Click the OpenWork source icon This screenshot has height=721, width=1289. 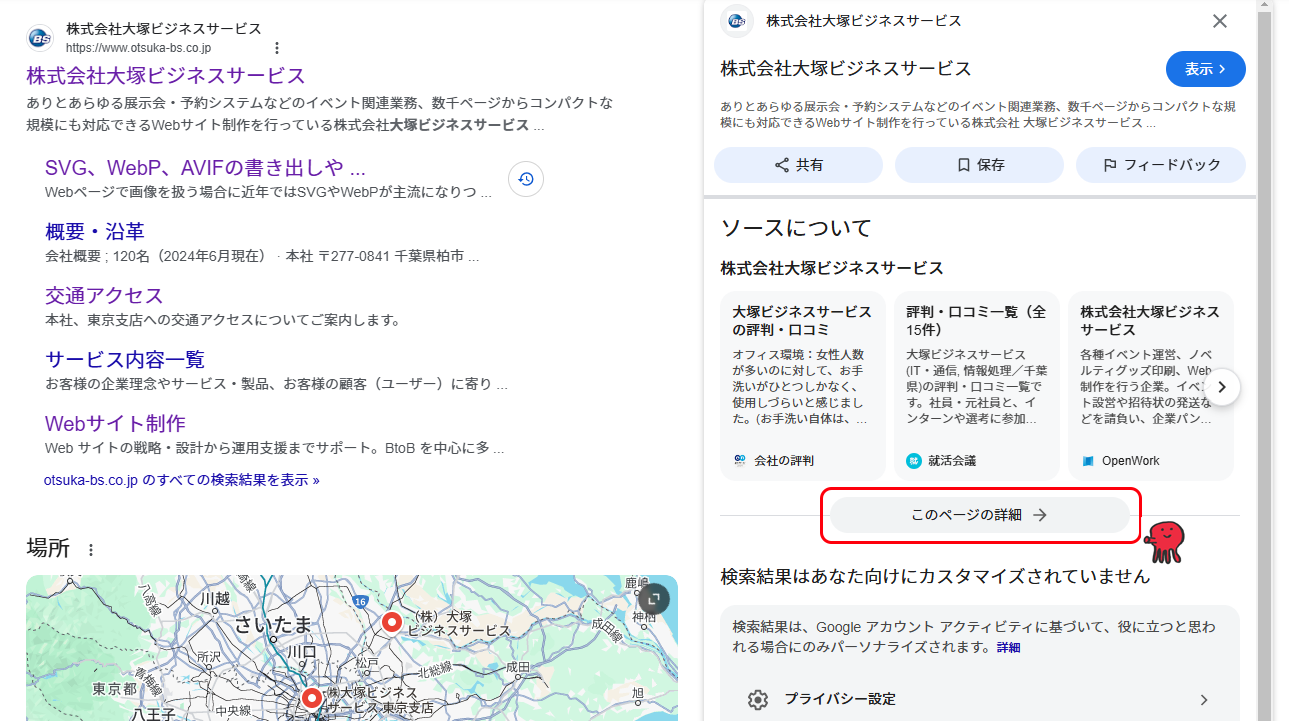[1088, 461]
